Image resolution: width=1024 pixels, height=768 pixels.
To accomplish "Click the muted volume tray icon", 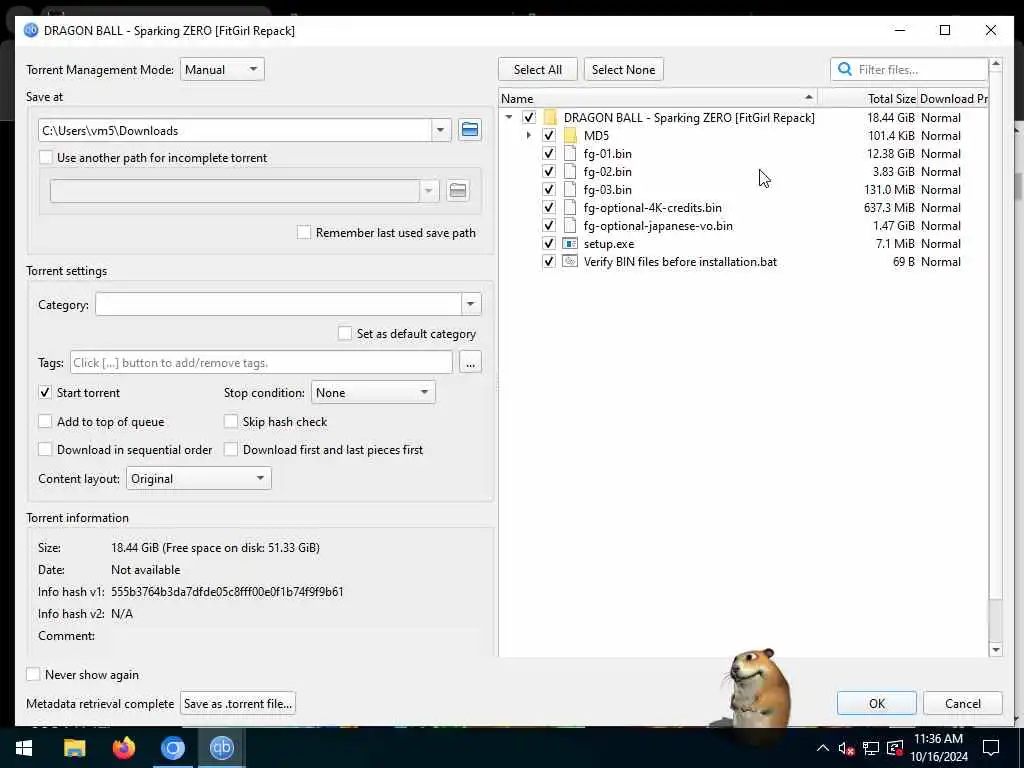I will coord(846,748).
